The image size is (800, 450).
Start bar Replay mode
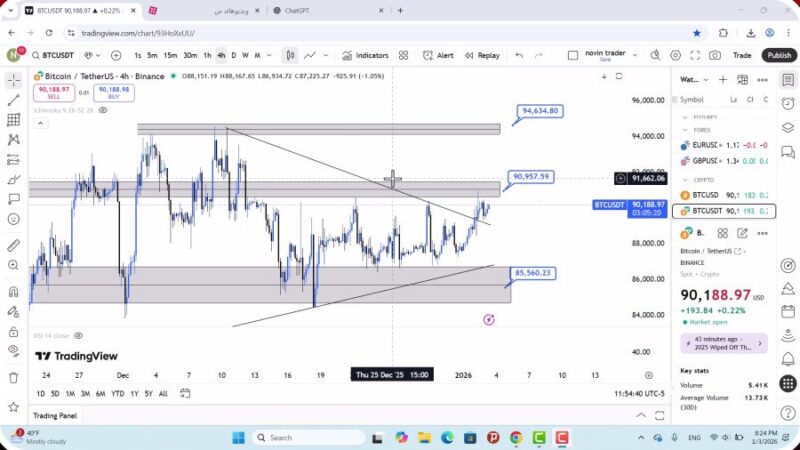click(482, 56)
